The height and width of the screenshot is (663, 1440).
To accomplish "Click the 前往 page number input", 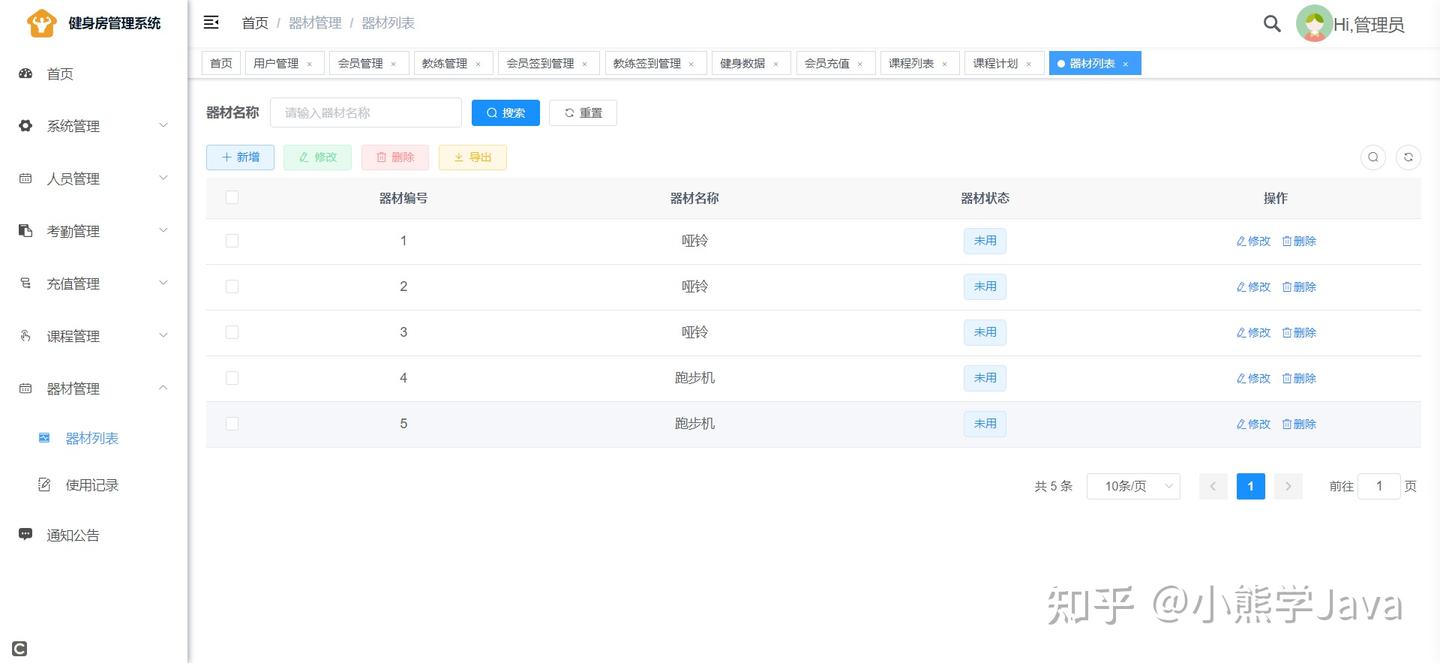I will coord(1379,486).
